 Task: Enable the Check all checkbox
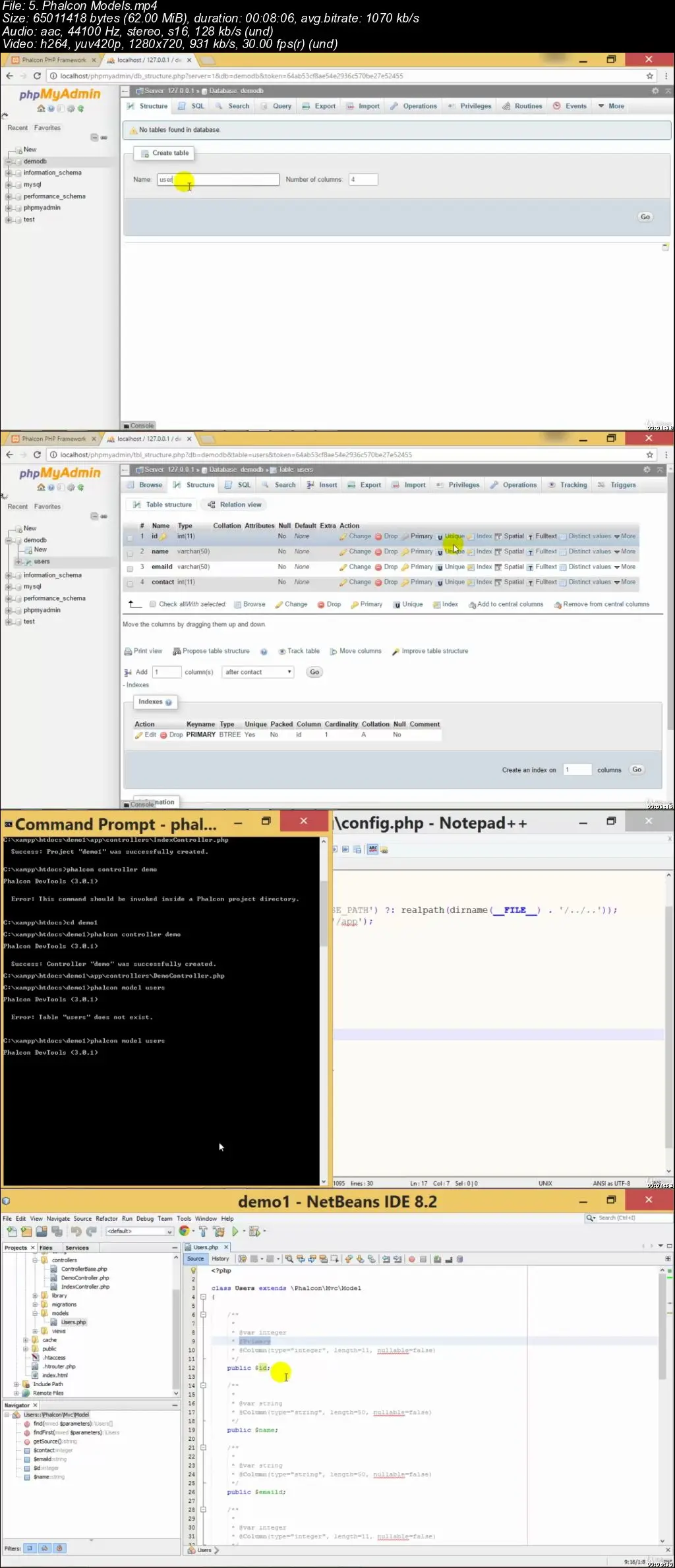point(153,604)
